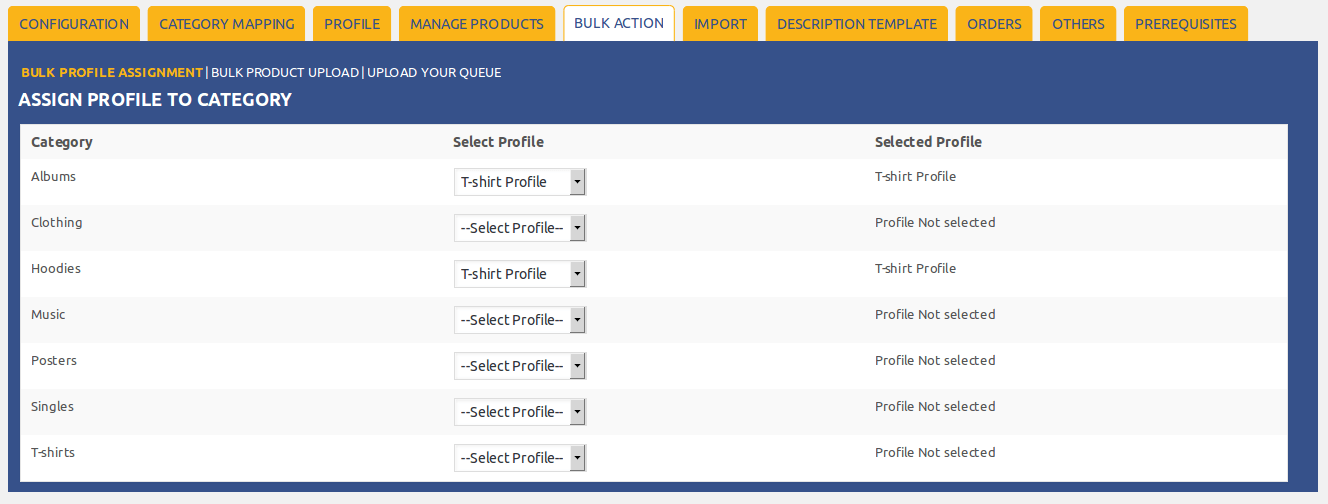This screenshot has width=1328, height=504.
Task: Expand the Singles profile dropdown
Action: [520, 412]
